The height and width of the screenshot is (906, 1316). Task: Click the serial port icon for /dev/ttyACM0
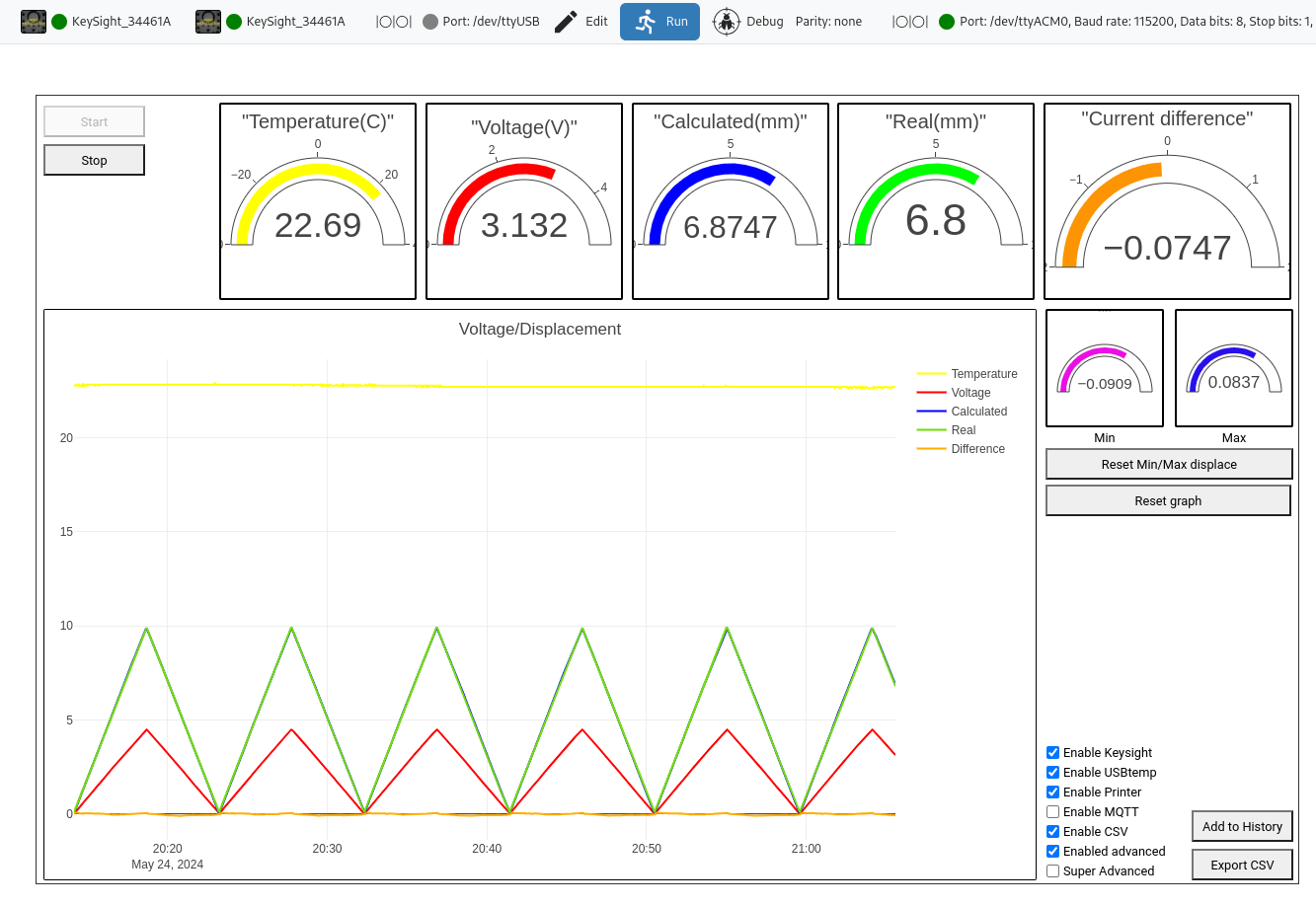click(910, 22)
